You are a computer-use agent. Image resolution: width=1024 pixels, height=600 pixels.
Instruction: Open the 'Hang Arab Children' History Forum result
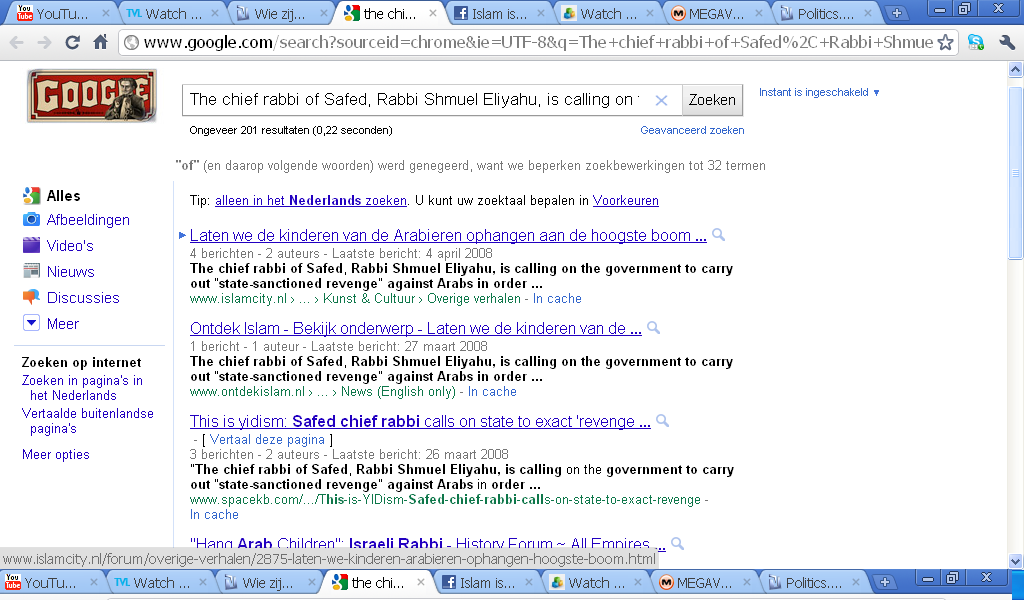(428, 543)
